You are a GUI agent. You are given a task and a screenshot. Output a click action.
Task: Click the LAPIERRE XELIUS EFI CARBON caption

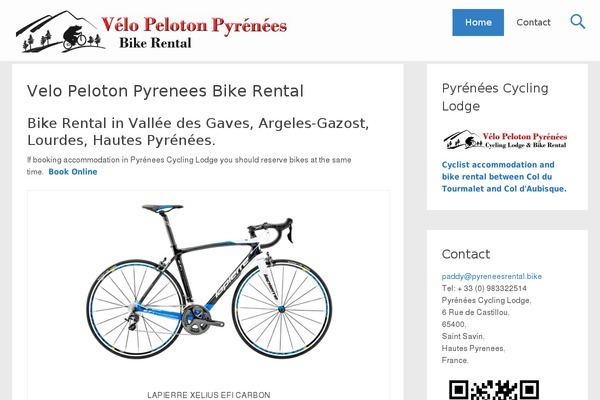(208, 394)
